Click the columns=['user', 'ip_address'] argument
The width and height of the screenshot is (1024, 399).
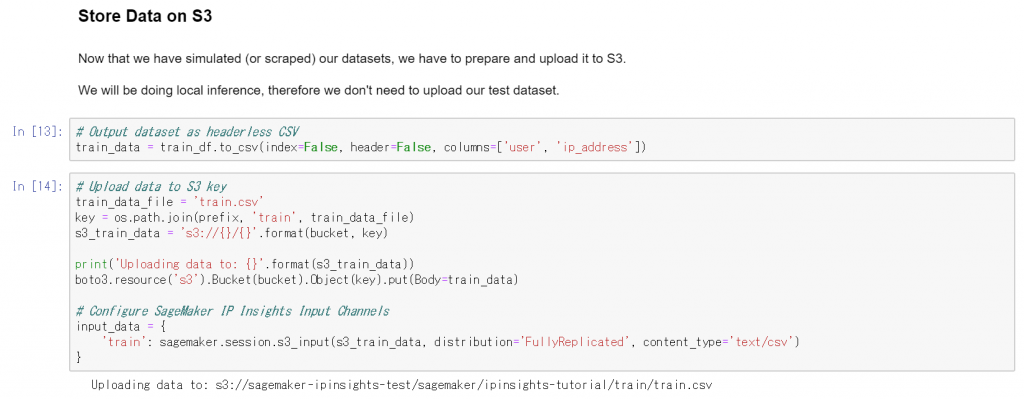pos(542,148)
